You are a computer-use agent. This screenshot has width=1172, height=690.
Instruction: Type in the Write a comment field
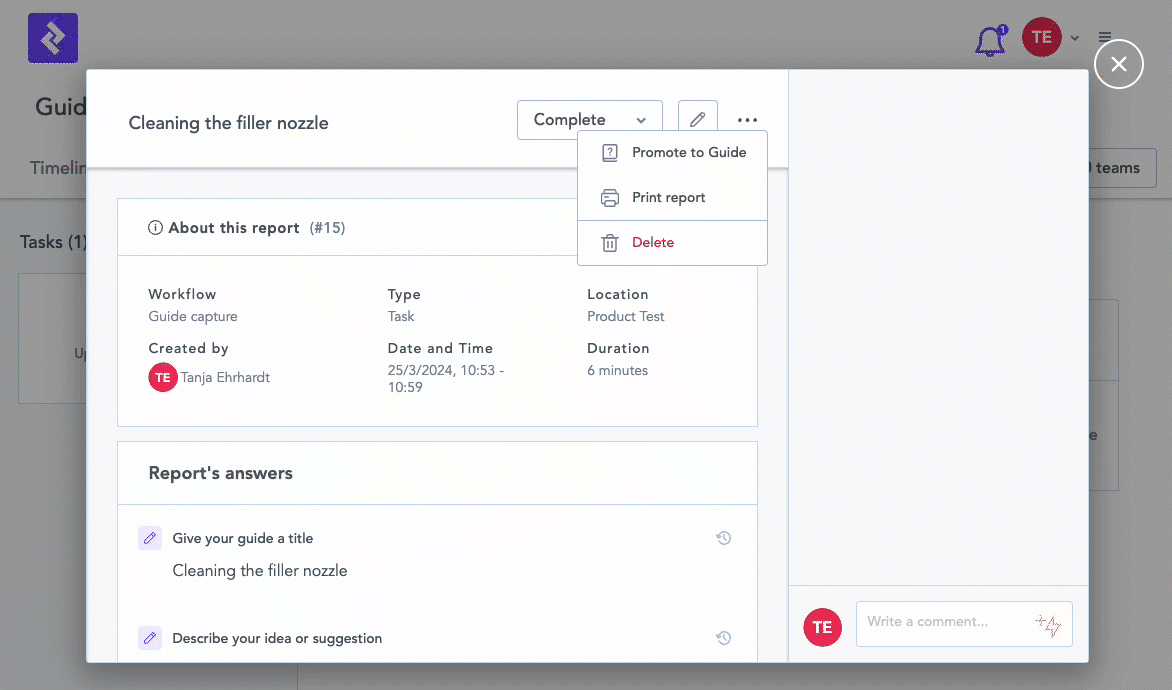click(945, 622)
